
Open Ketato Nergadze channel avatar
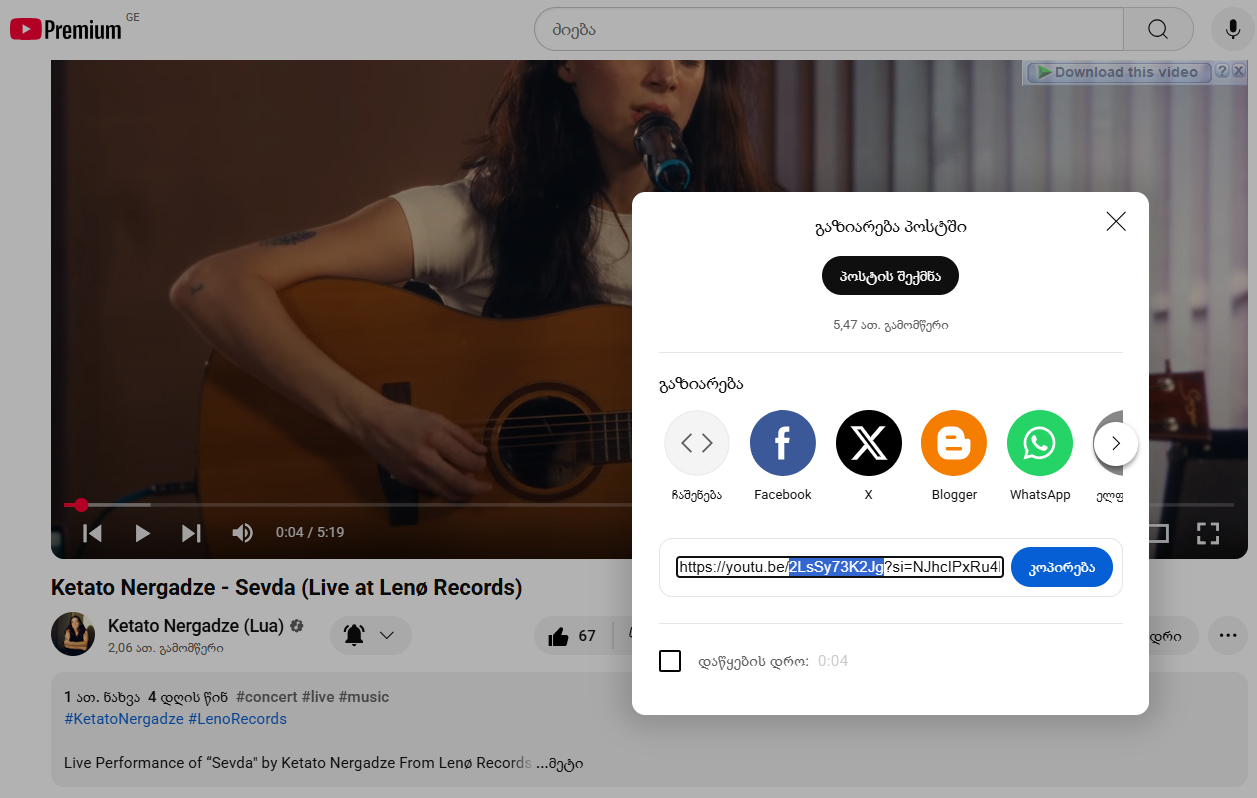(73, 634)
